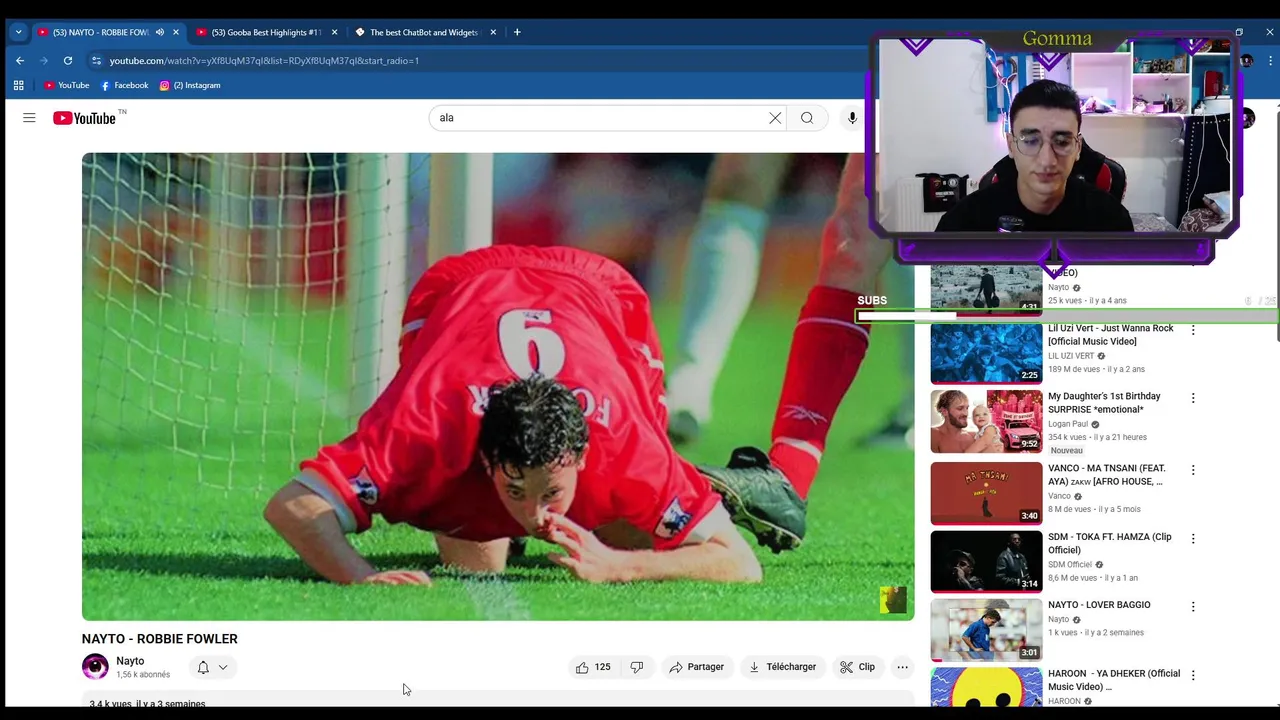The image size is (1280, 720).
Task: Click the '1,56 k abonnés' subscriber count
Action: click(143, 675)
